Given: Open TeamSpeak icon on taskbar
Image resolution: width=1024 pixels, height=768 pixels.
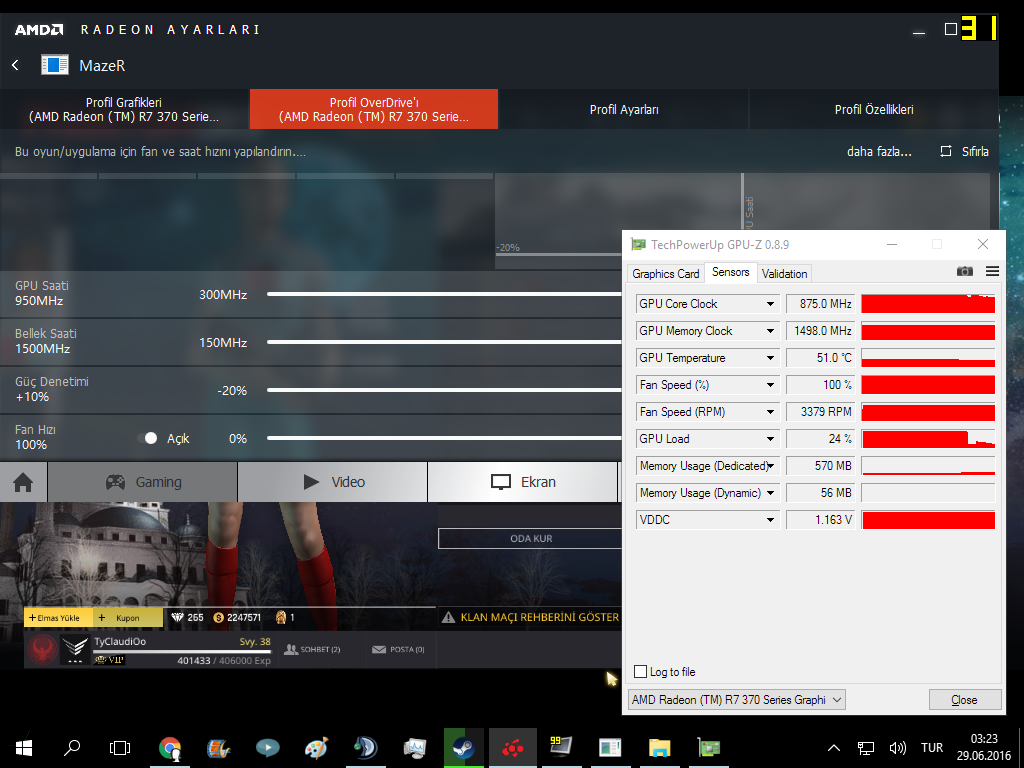Looking at the screenshot, I should (366, 748).
